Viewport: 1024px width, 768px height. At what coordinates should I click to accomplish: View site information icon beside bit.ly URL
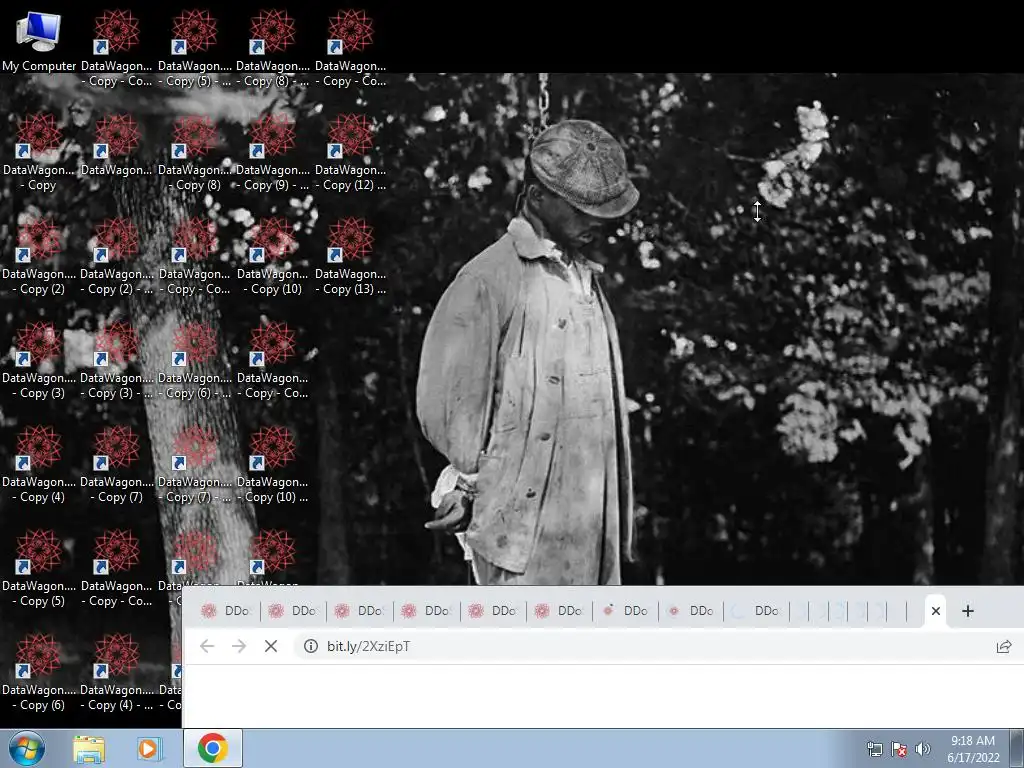tap(311, 646)
